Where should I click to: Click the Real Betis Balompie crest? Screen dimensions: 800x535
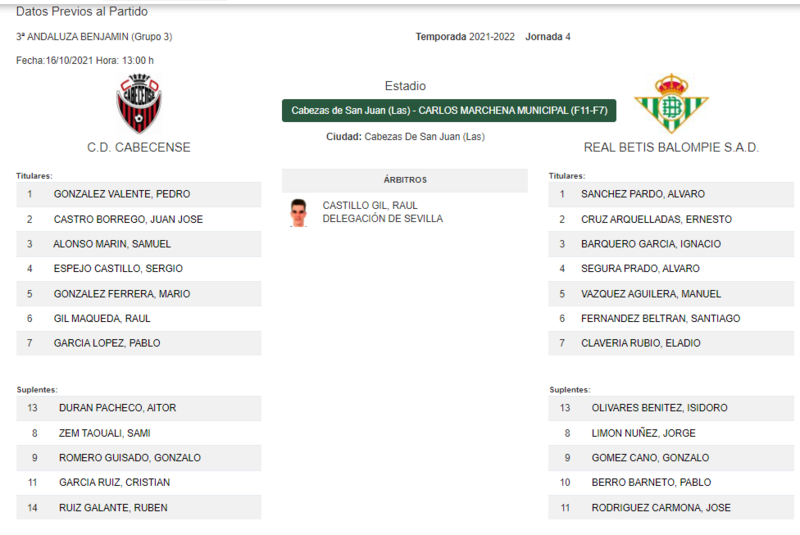pyautogui.click(x=671, y=104)
